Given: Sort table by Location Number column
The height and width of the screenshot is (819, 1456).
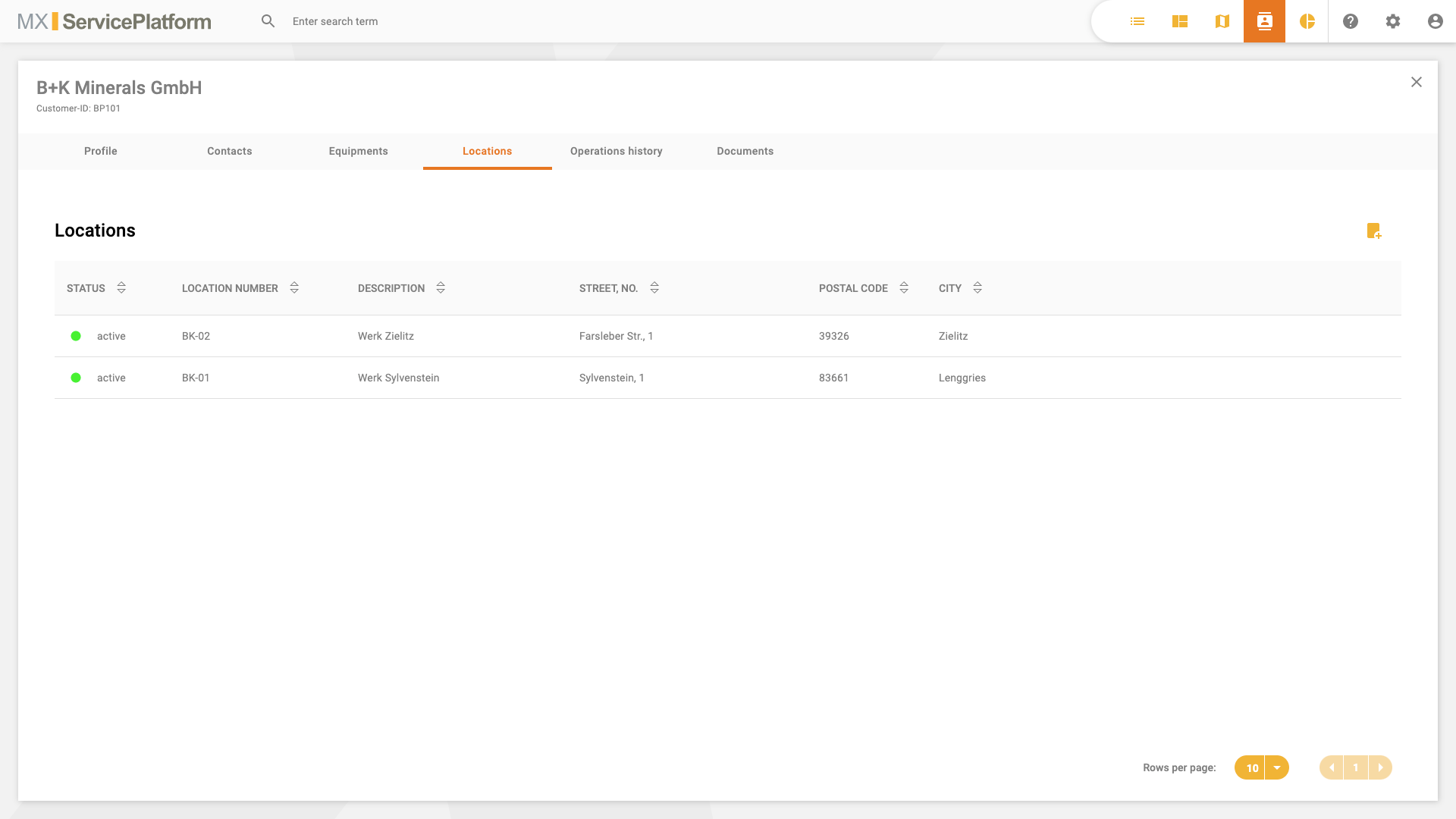Looking at the screenshot, I should [x=294, y=288].
